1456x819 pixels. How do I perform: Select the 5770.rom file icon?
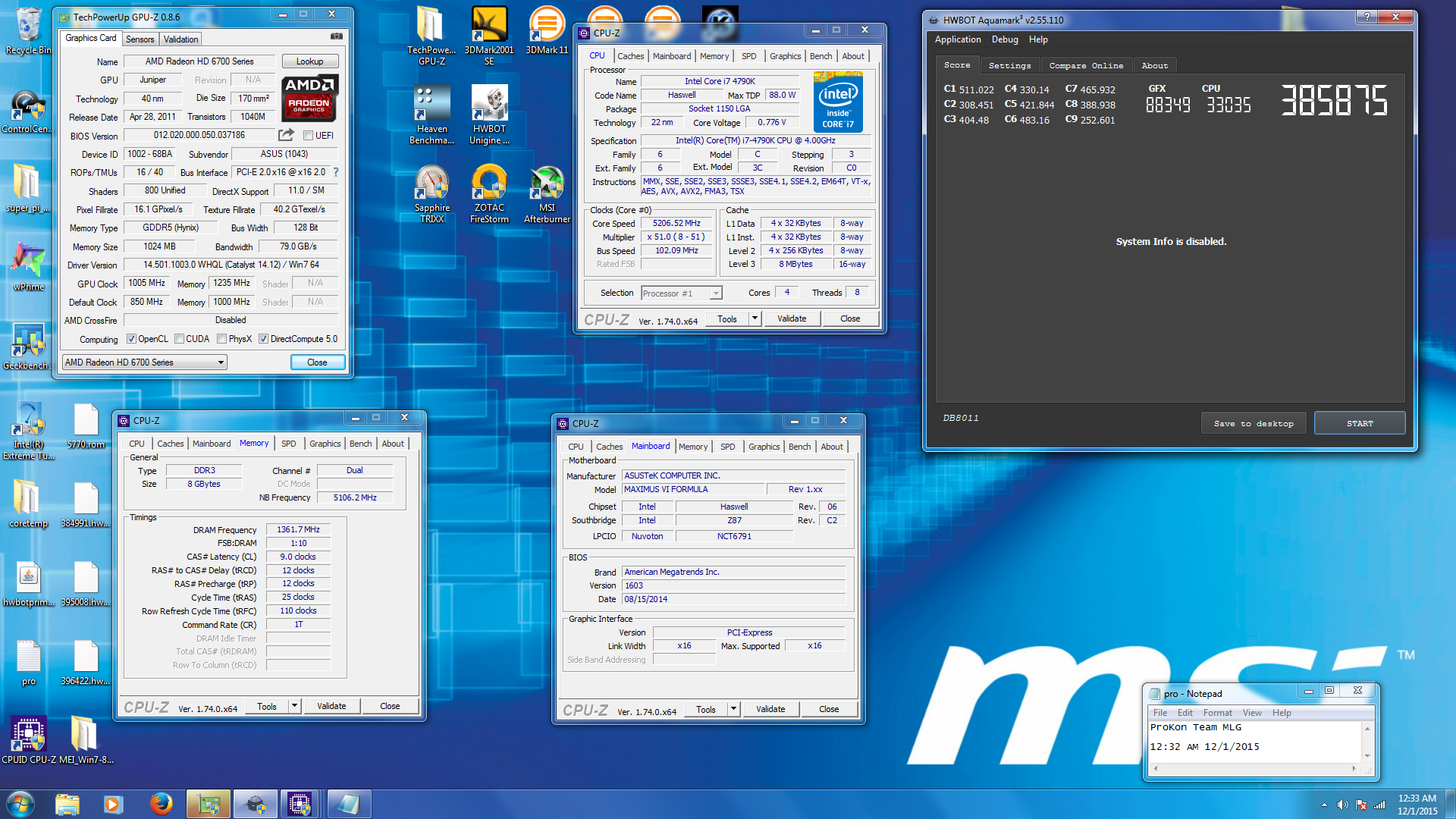(86, 426)
